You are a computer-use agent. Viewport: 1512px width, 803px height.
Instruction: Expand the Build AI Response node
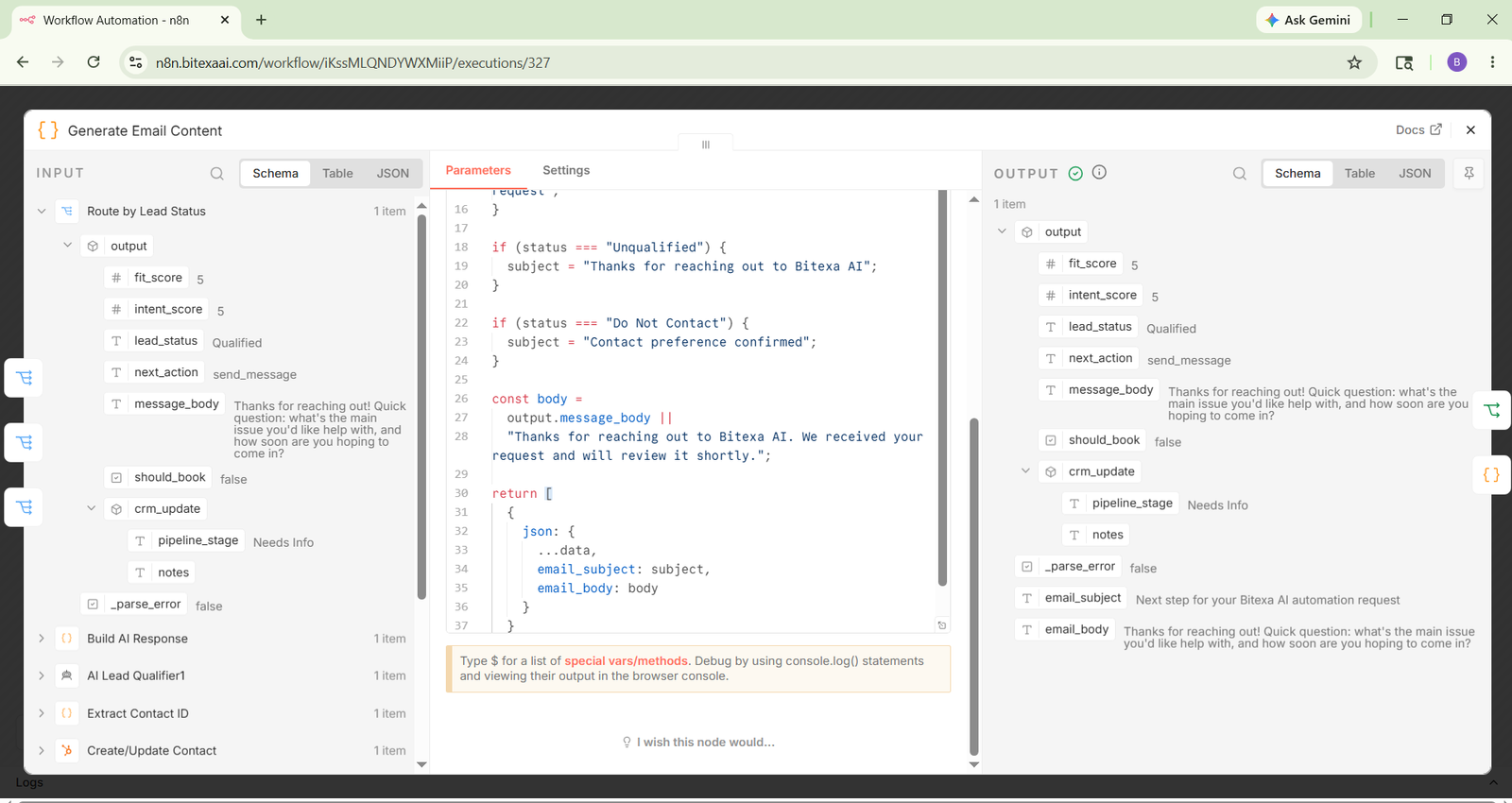pos(42,639)
